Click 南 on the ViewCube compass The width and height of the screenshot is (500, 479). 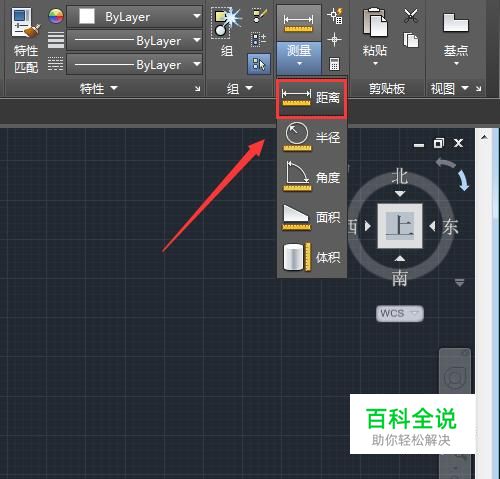(x=400, y=278)
